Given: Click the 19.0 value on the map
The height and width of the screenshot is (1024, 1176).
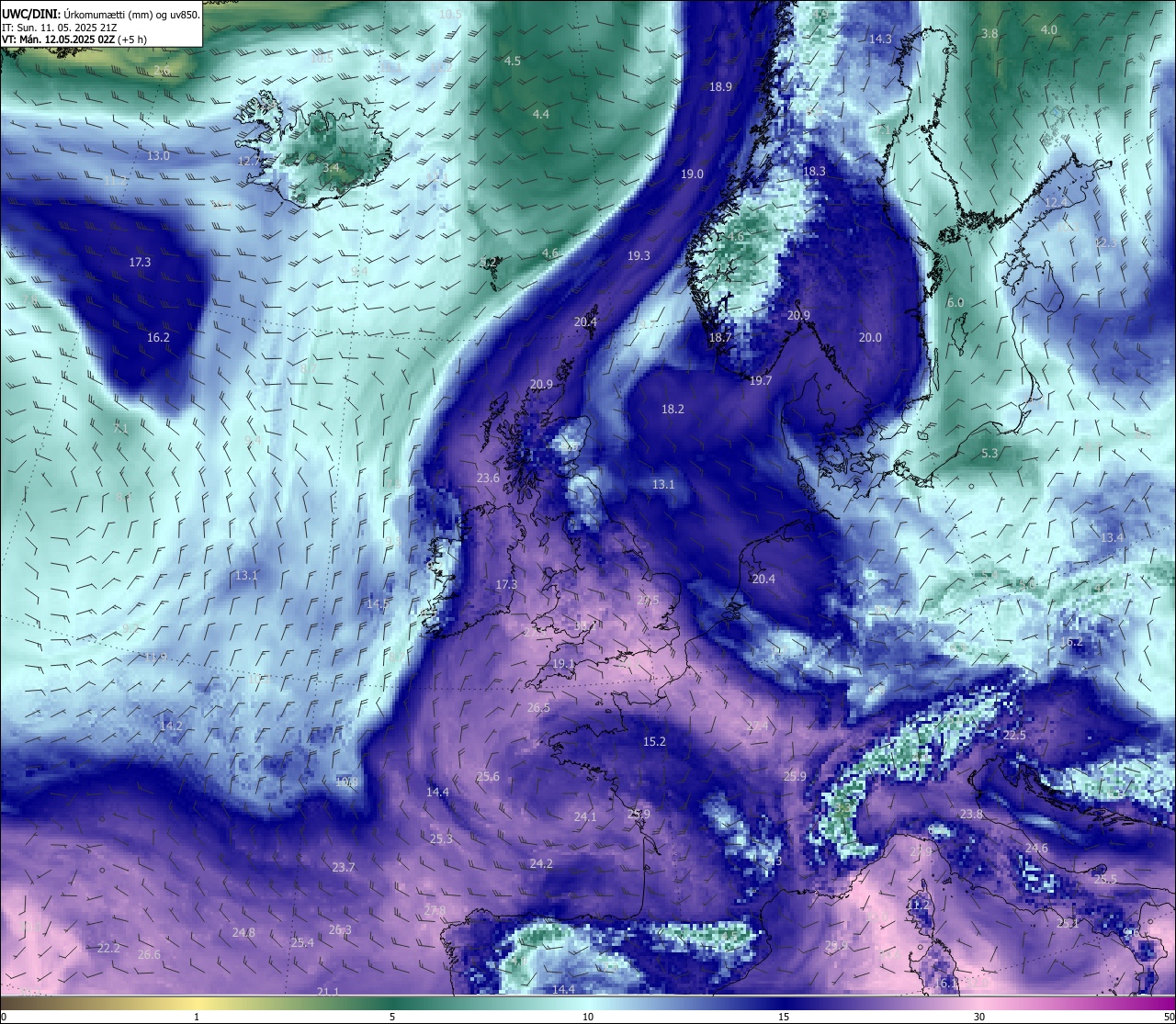Looking at the screenshot, I should (692, 174).
